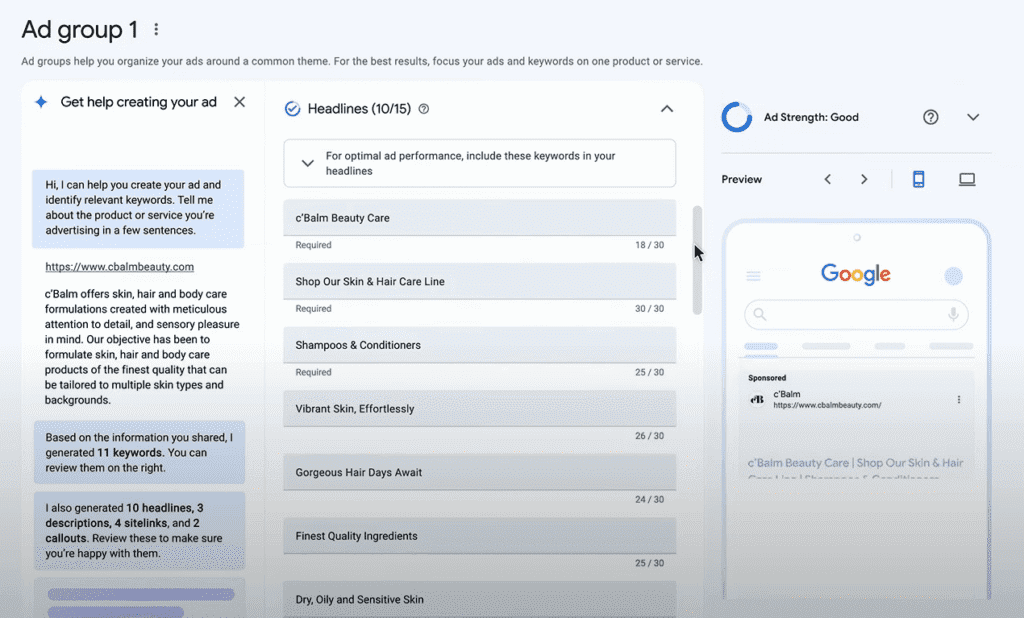Close the Get help creating your ad panel
Viewport: 1024px width, 618px height.
[240, 102]
